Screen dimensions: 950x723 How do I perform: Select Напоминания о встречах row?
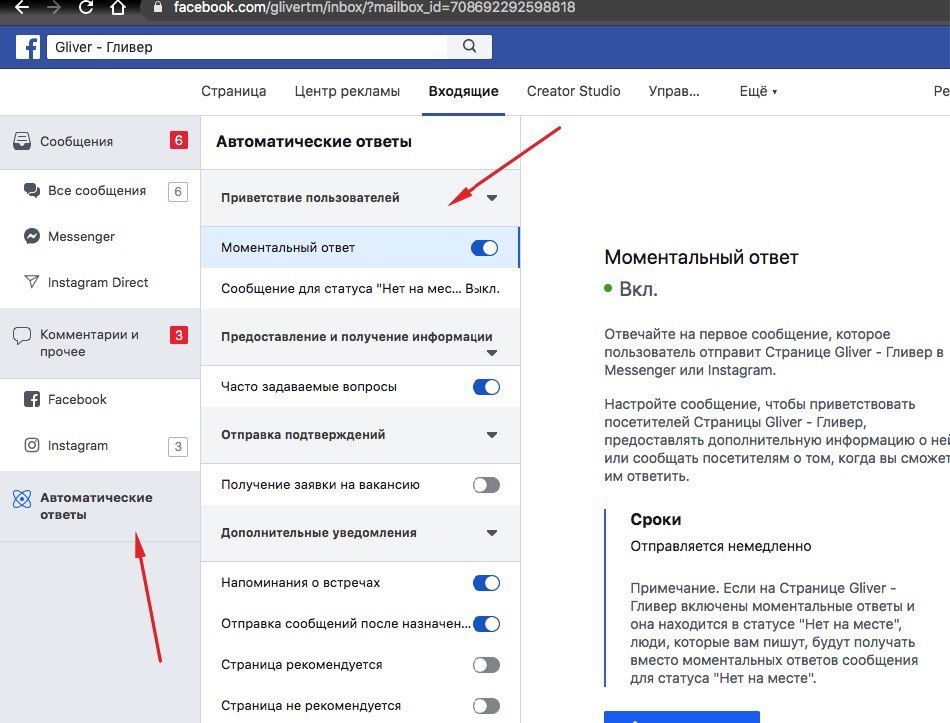pyautogui.click(x=360, y=583)
